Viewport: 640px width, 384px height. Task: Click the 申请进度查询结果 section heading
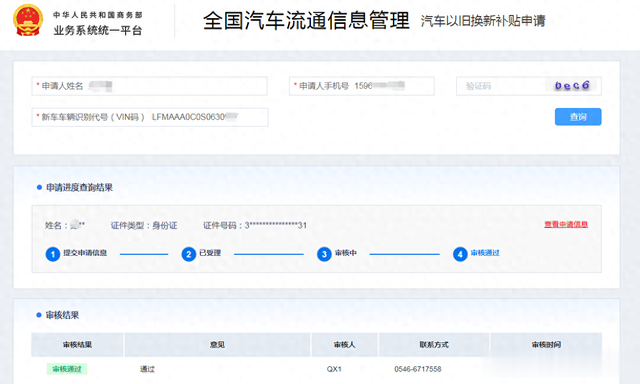point(79,187)
